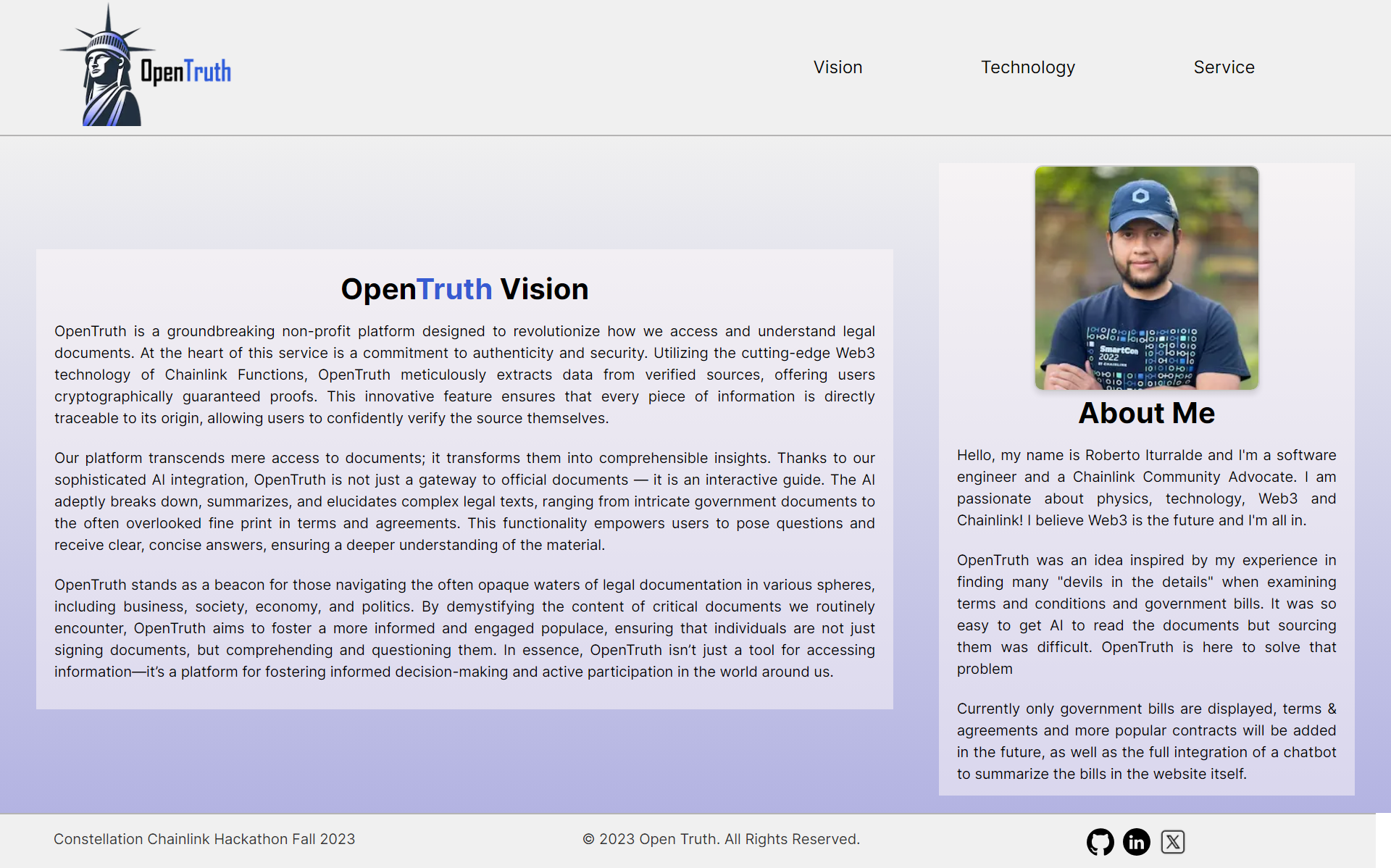Click the "About Me" heading
The width and height of the screenshot is (1391, 868).
tap(1146, 413)
